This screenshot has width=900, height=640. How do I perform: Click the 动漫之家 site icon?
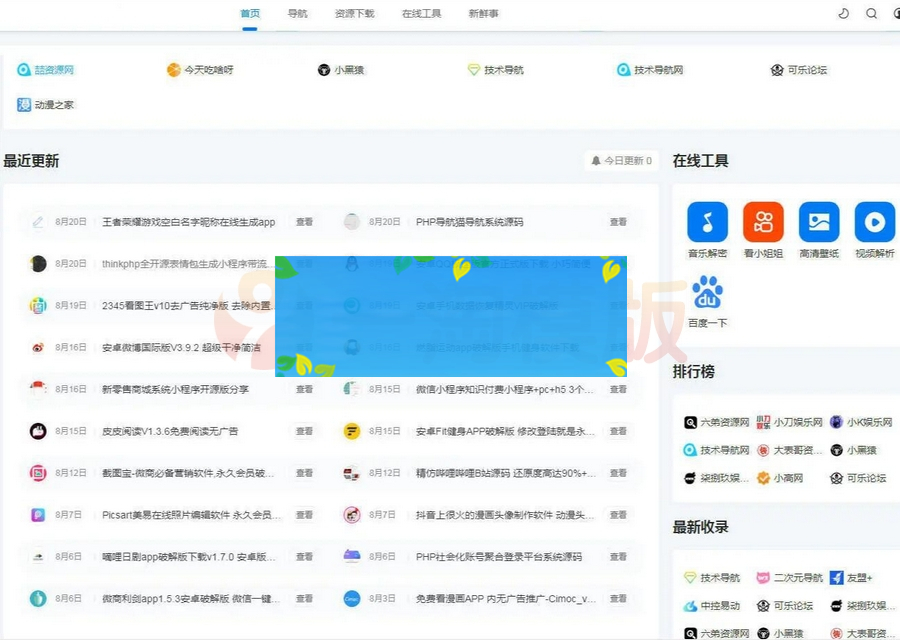[23, 104]
